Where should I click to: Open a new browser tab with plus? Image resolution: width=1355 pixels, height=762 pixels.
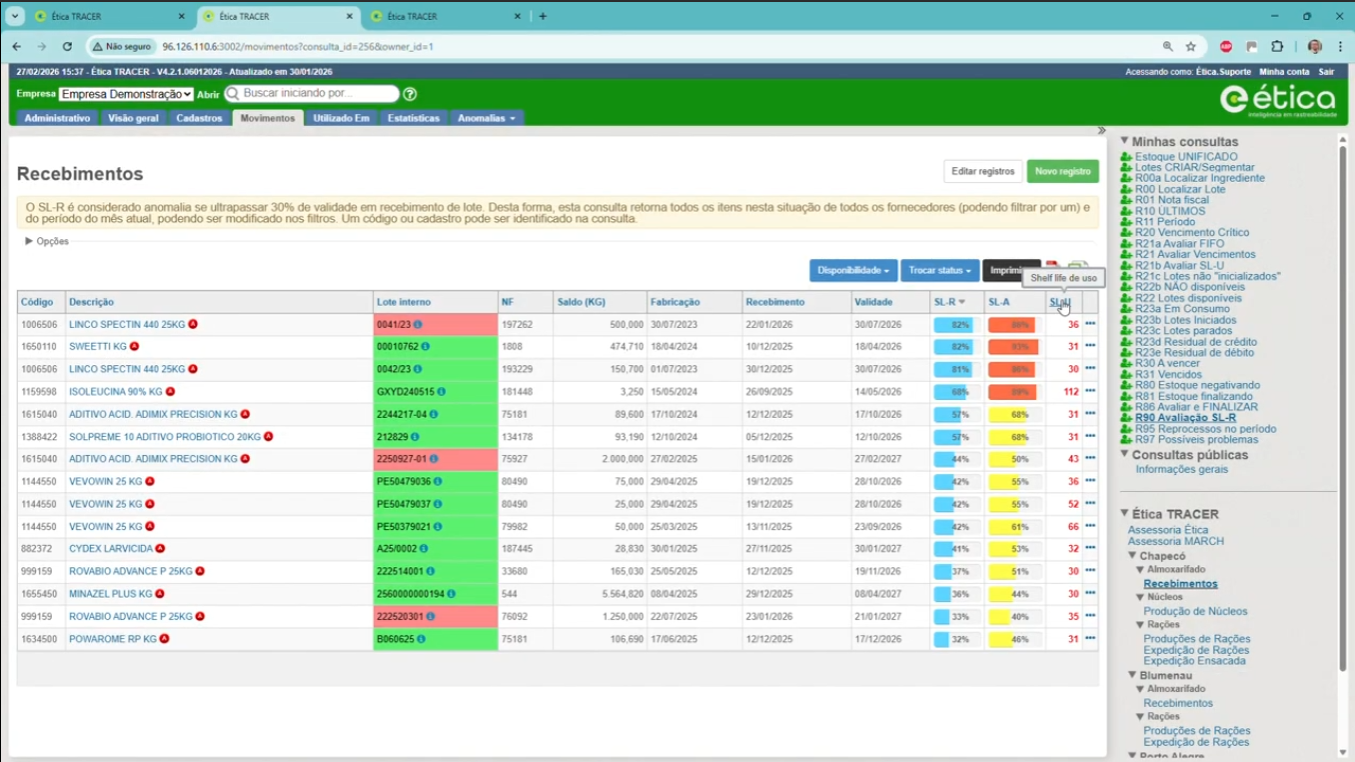point(543,16)
